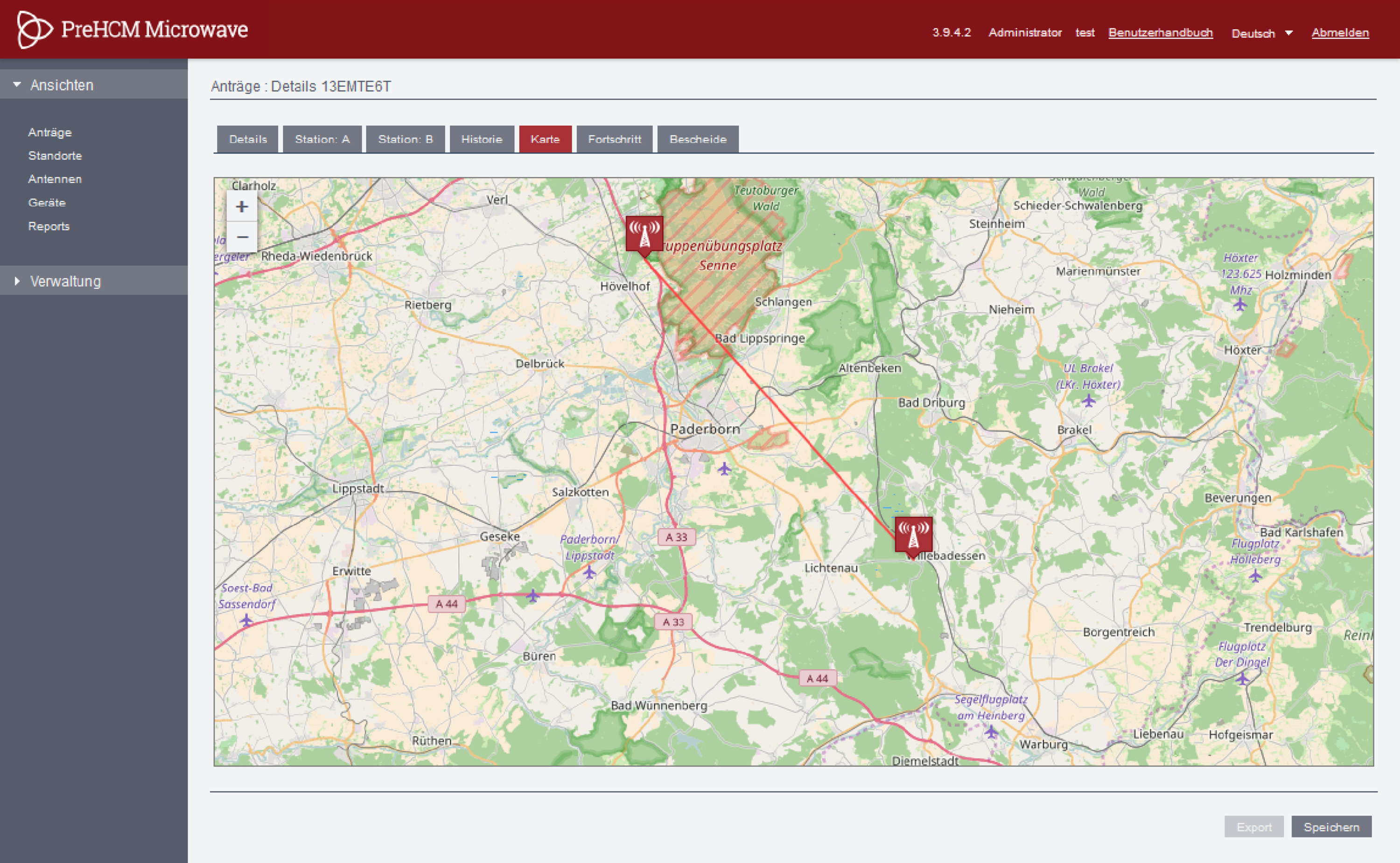1400x863 pixels.
Task: Zoom in the map with plus button
Action: [242, 207]
